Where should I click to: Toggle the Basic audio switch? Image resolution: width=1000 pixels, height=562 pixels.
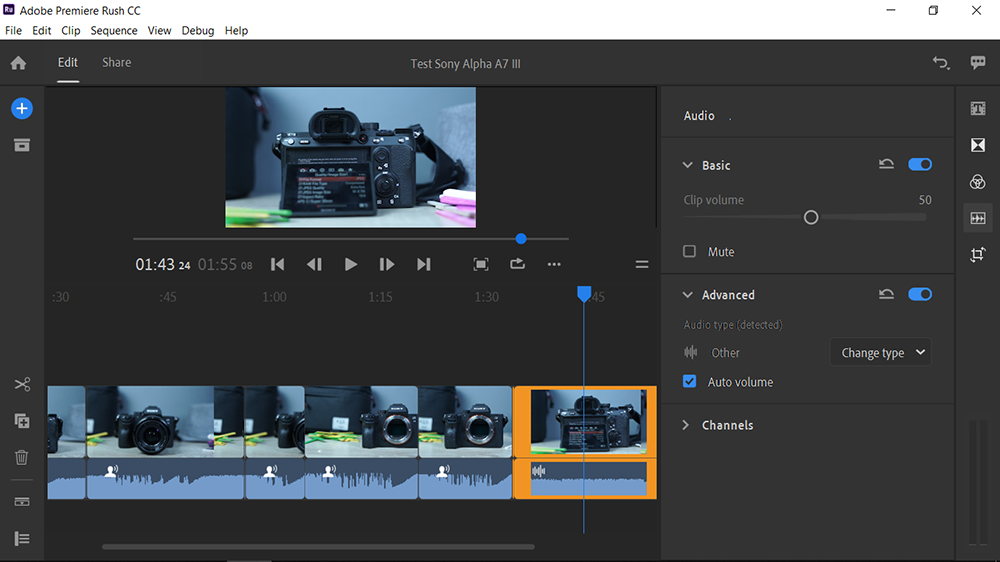(920, 165)
